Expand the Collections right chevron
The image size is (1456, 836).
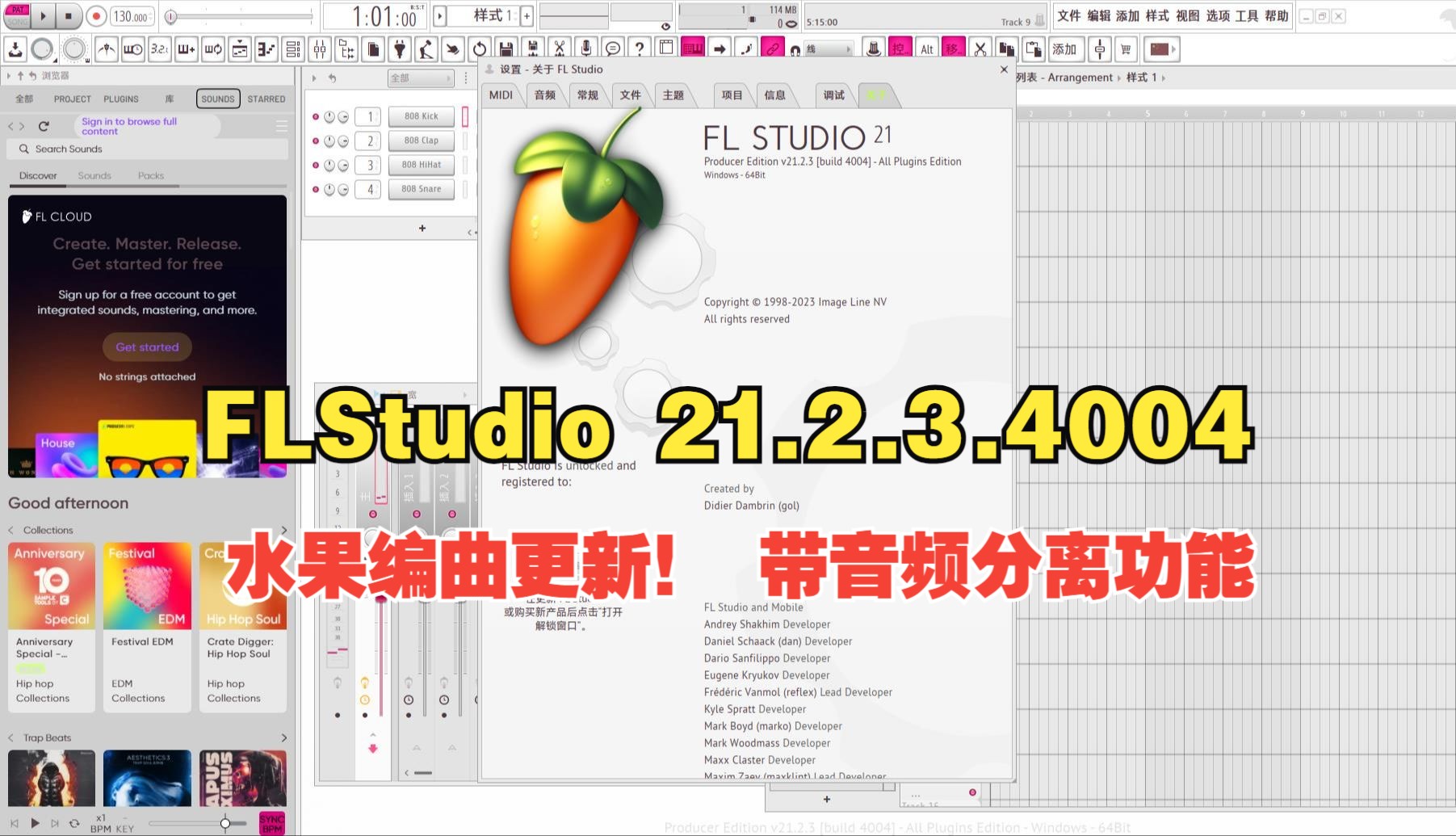pyautogui.click(x=283, y=530)
